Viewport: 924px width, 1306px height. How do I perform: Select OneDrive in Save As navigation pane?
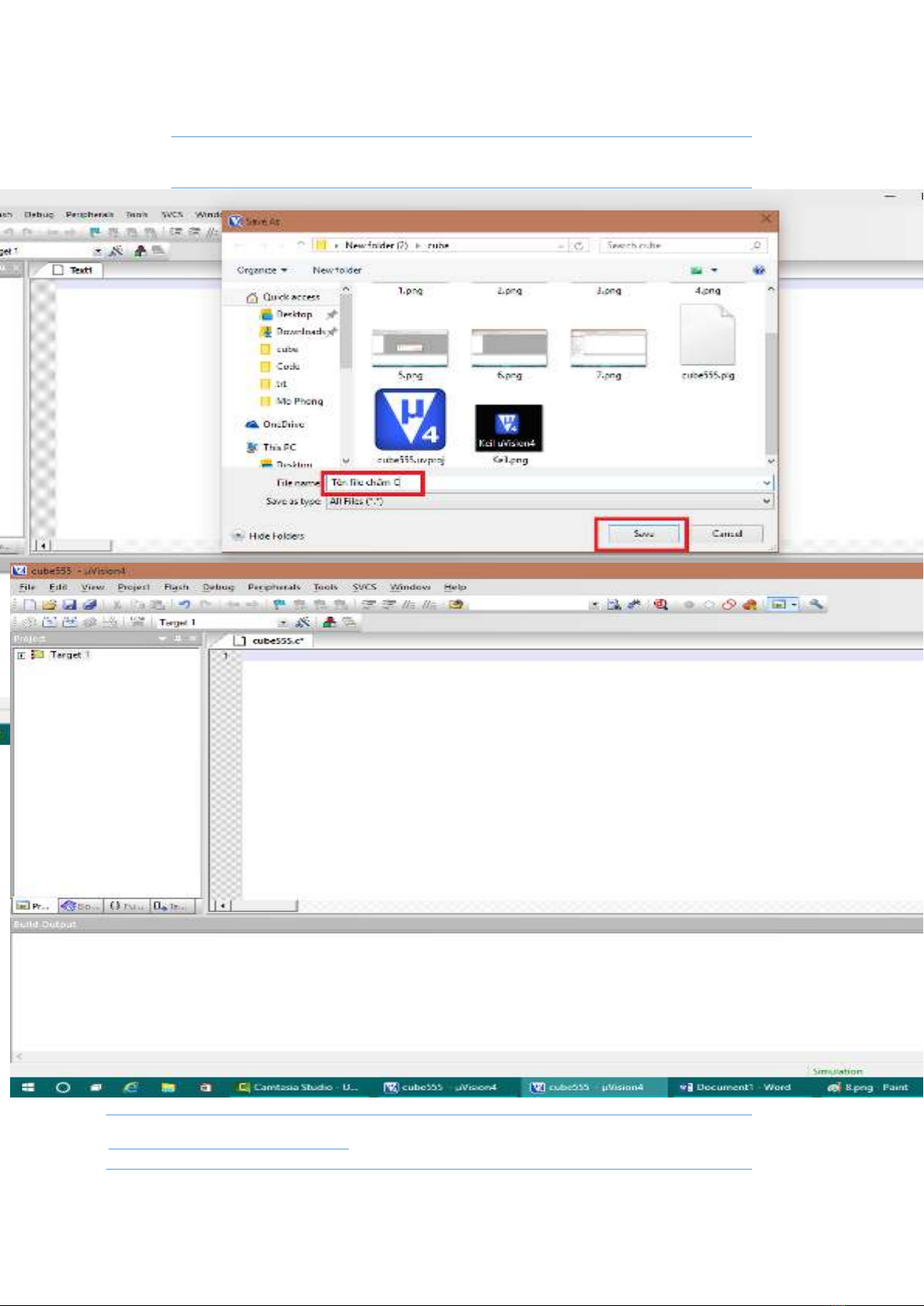coord(274,425)
